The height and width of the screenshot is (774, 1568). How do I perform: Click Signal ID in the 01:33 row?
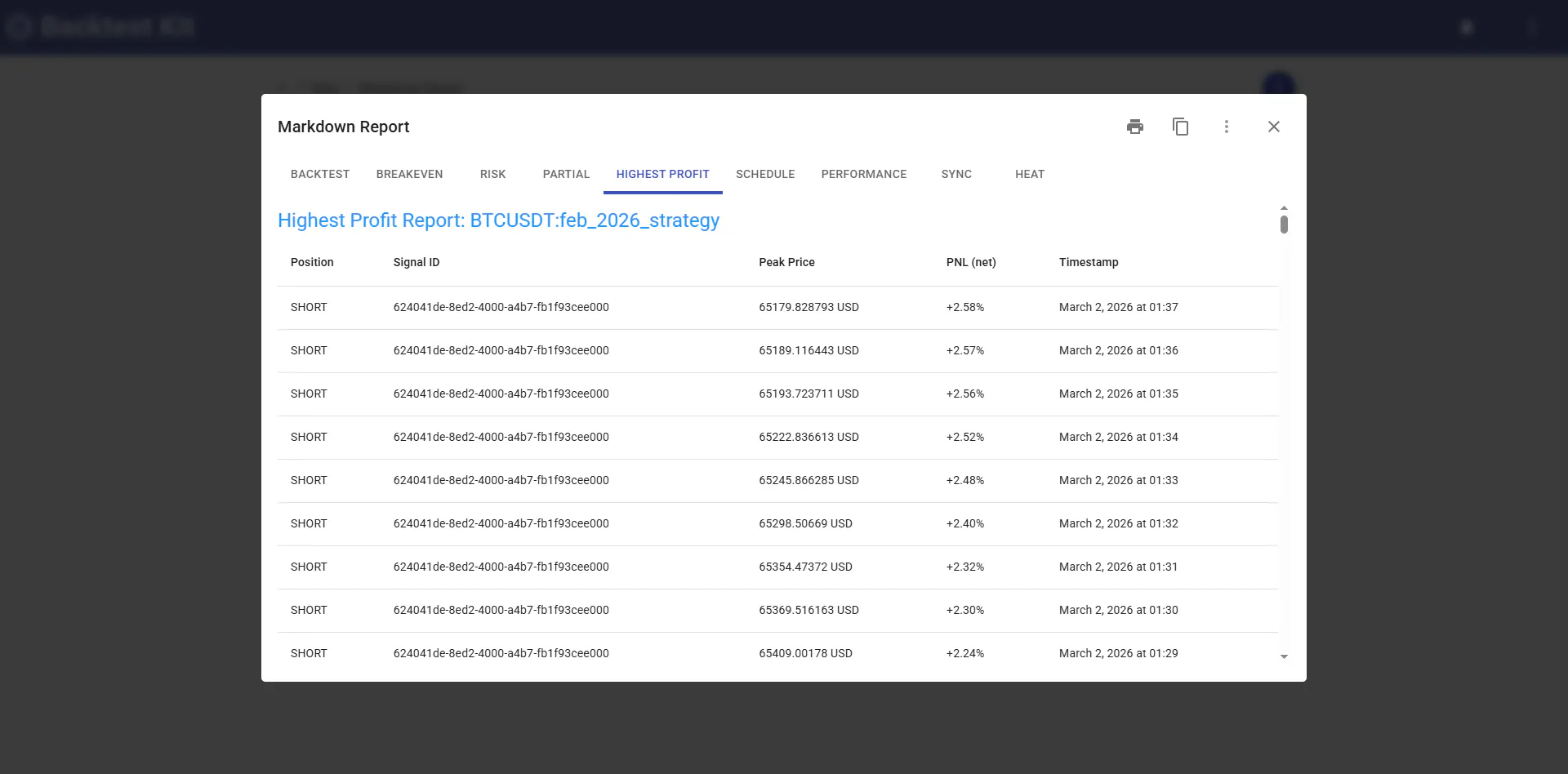pyautogui.click(x=501, y=480)
